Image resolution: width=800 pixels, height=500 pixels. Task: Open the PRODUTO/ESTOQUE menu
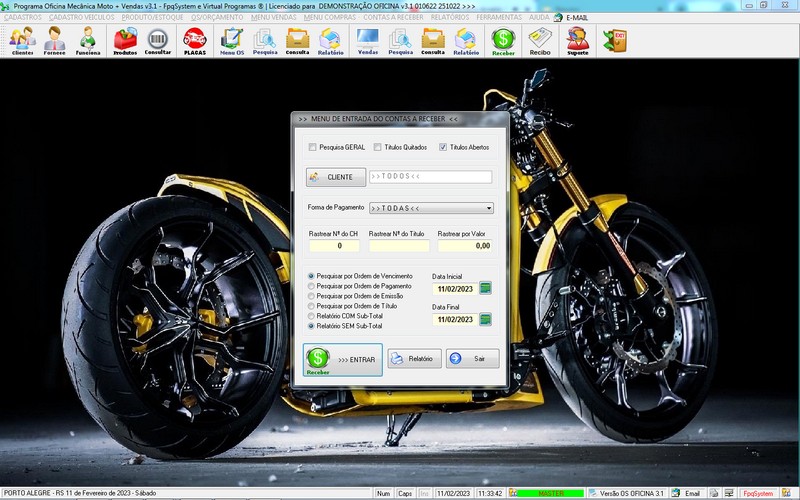152,17
